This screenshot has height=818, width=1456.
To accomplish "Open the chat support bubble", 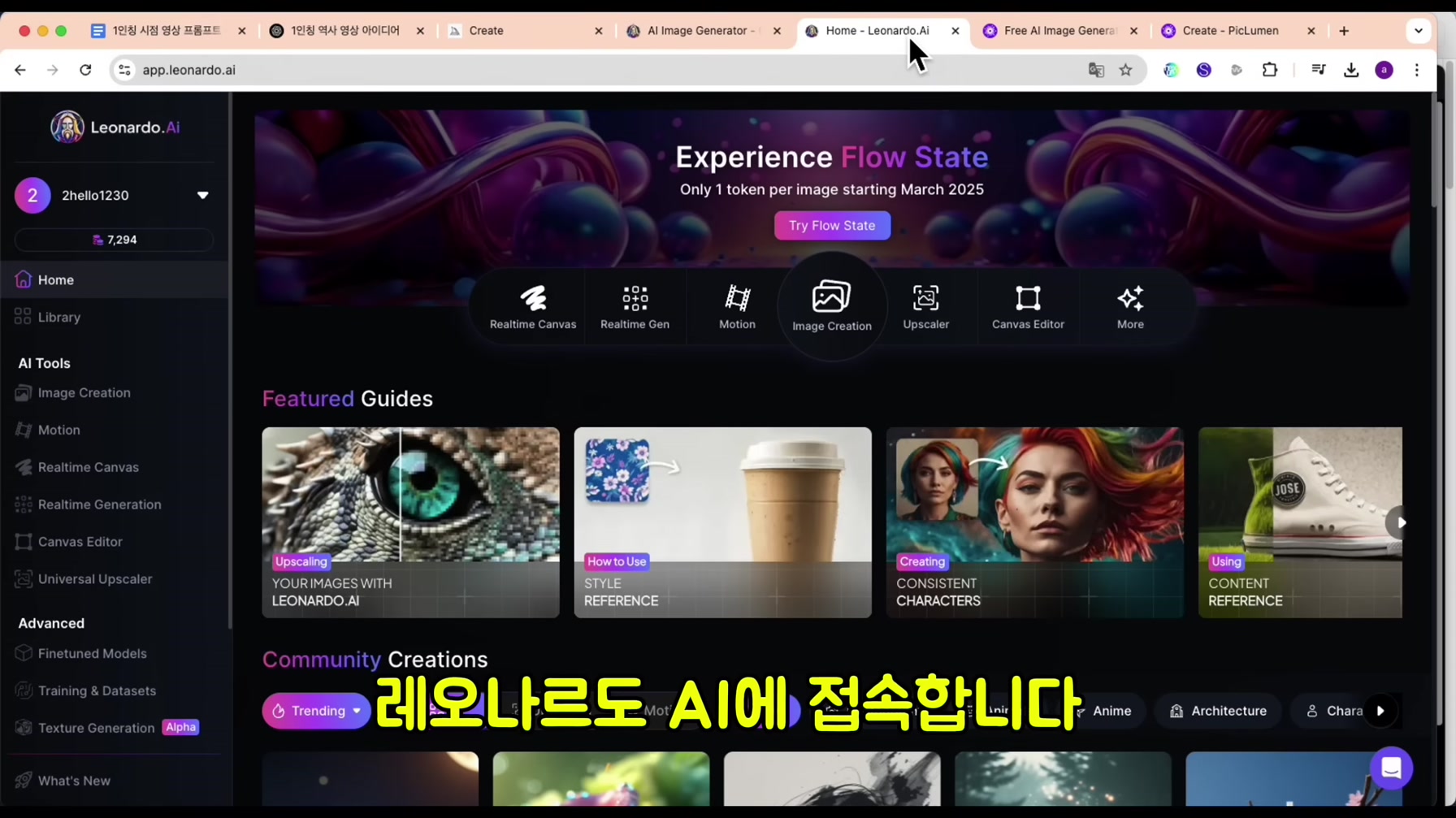I will [x=1391, y=768].
